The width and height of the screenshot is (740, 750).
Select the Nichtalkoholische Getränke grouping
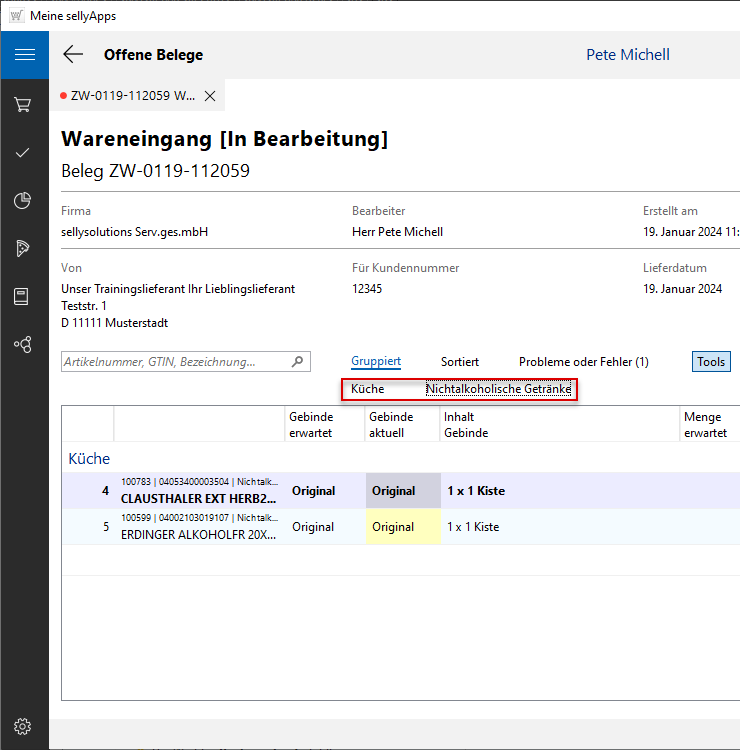tap(498, 389)
